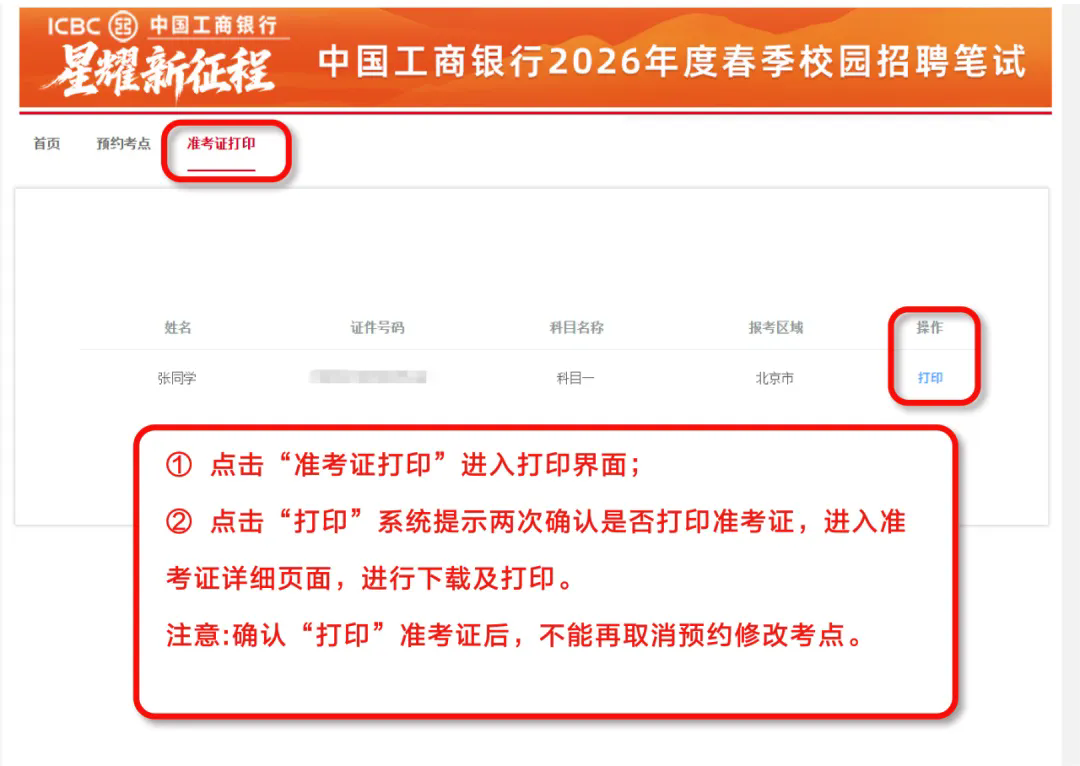Click the 姓名 column header
1080x766 pixels.
coord(178,327)
